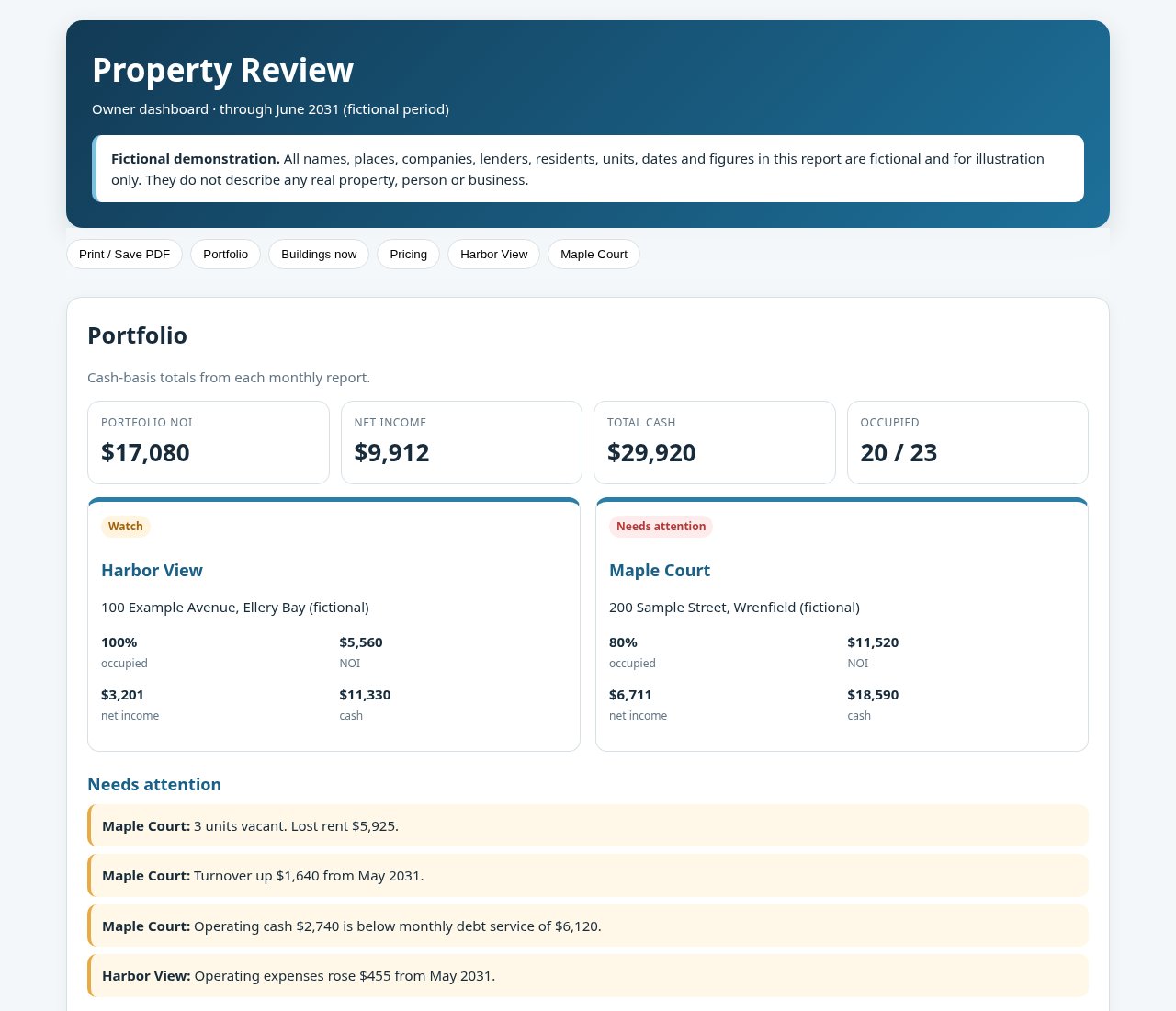Screen dimensions: 1176x1011
Task: Click Harbor View's $3,201 net income
Action: (122, 695)
